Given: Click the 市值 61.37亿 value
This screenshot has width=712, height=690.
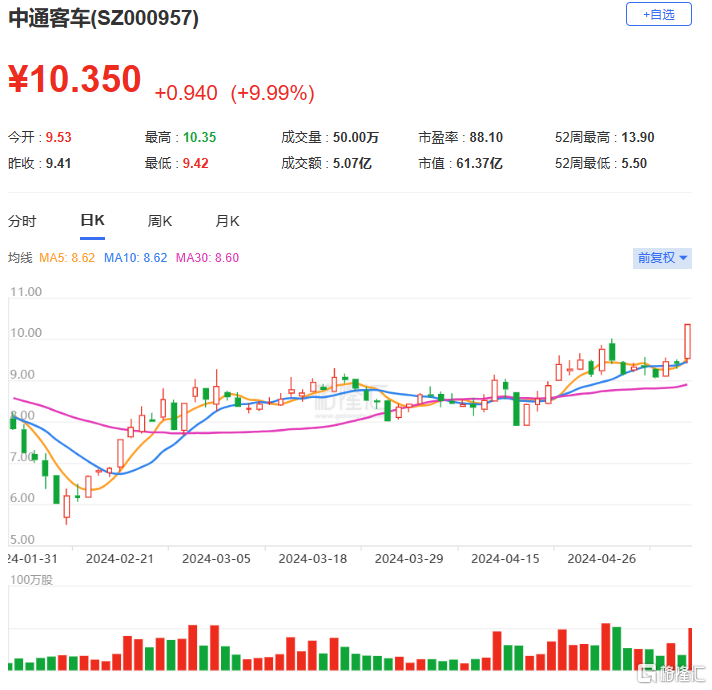Looking at the screenshot, I should tap(479, 163).
